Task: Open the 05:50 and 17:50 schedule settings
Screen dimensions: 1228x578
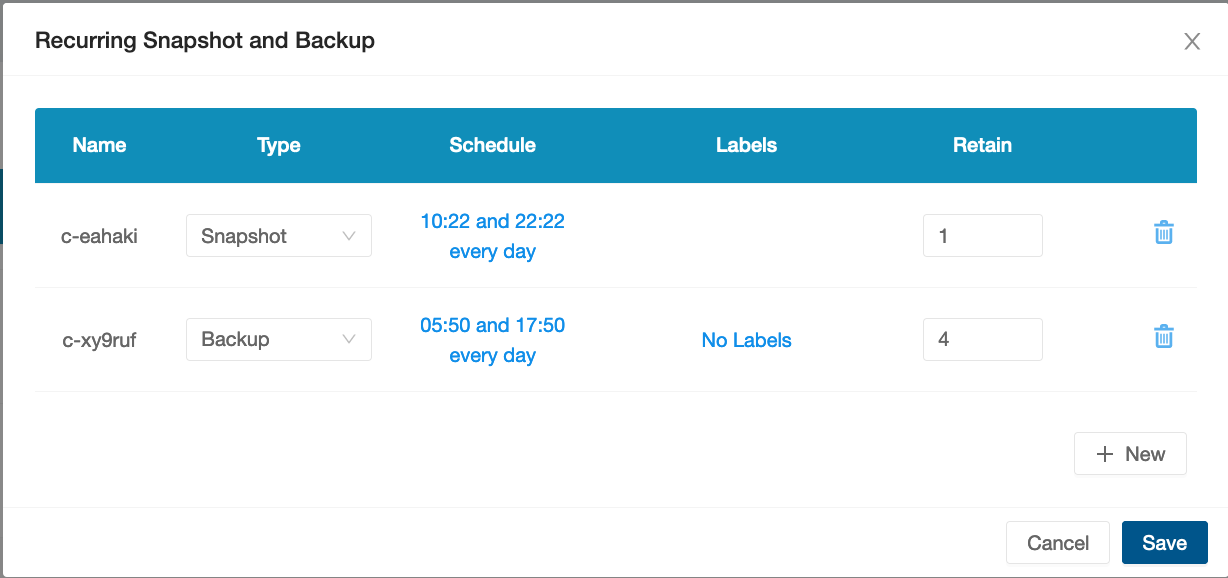Action: pos(492,339)
